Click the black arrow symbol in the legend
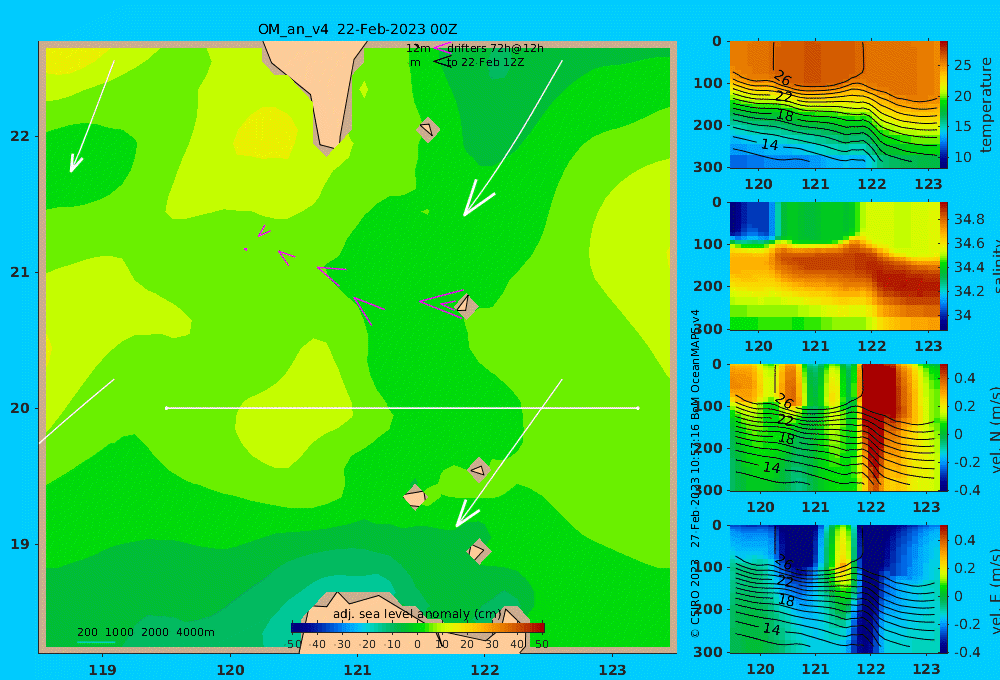1000x680 pixels. 442,61
